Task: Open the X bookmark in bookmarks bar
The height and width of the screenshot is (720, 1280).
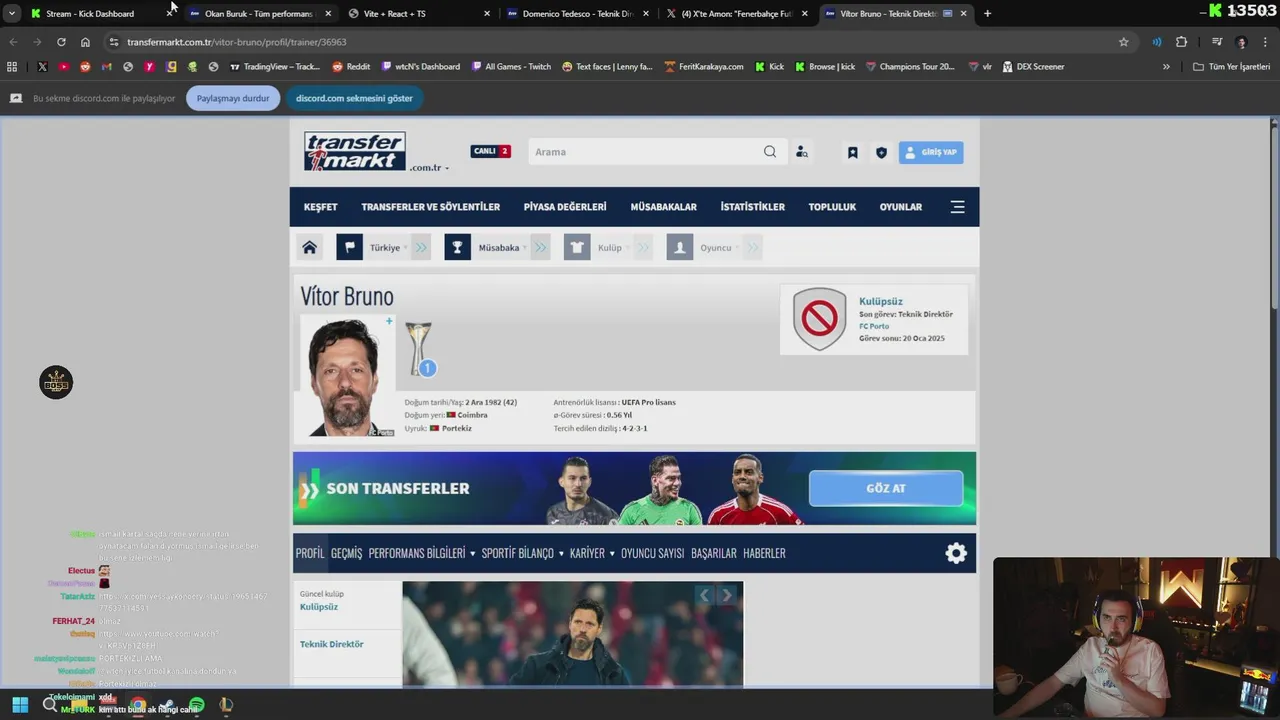Action: [x=42, y=67]
